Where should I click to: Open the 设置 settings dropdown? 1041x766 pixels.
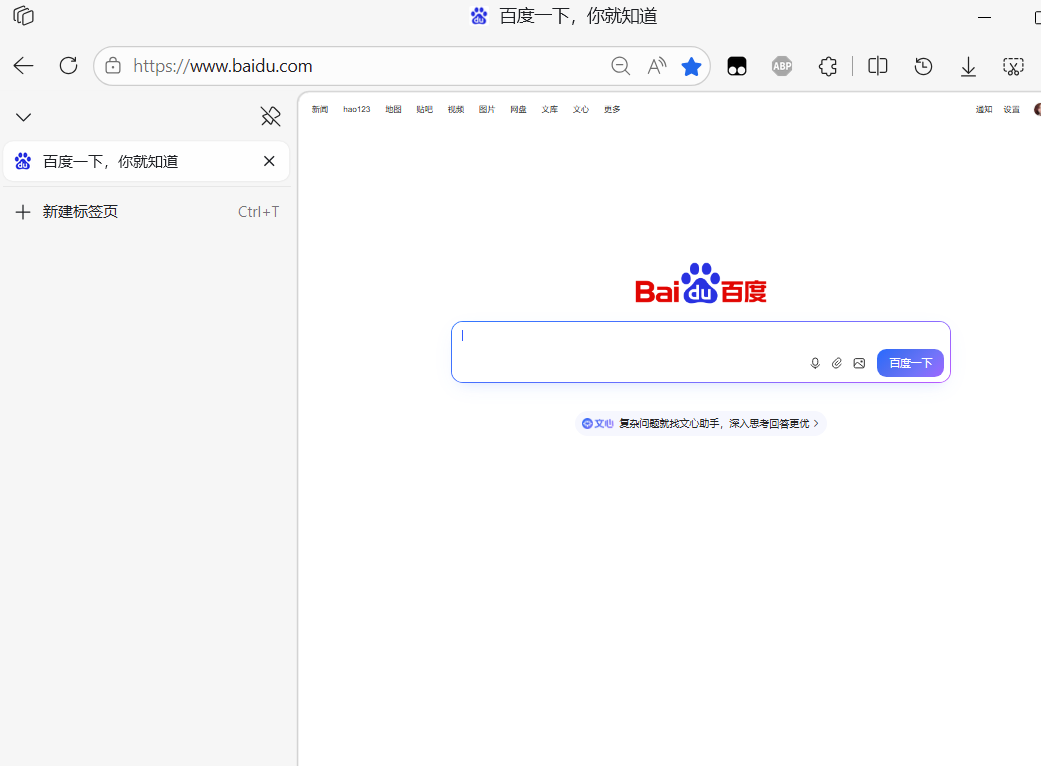[x=1011, y=109]
